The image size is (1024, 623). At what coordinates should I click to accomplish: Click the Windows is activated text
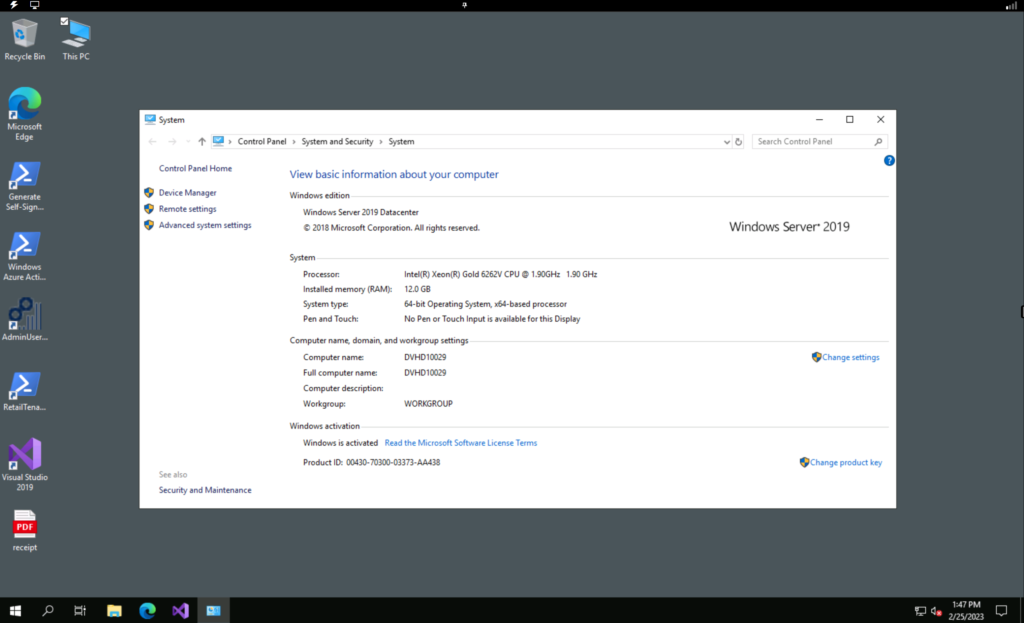coord(340,443)
